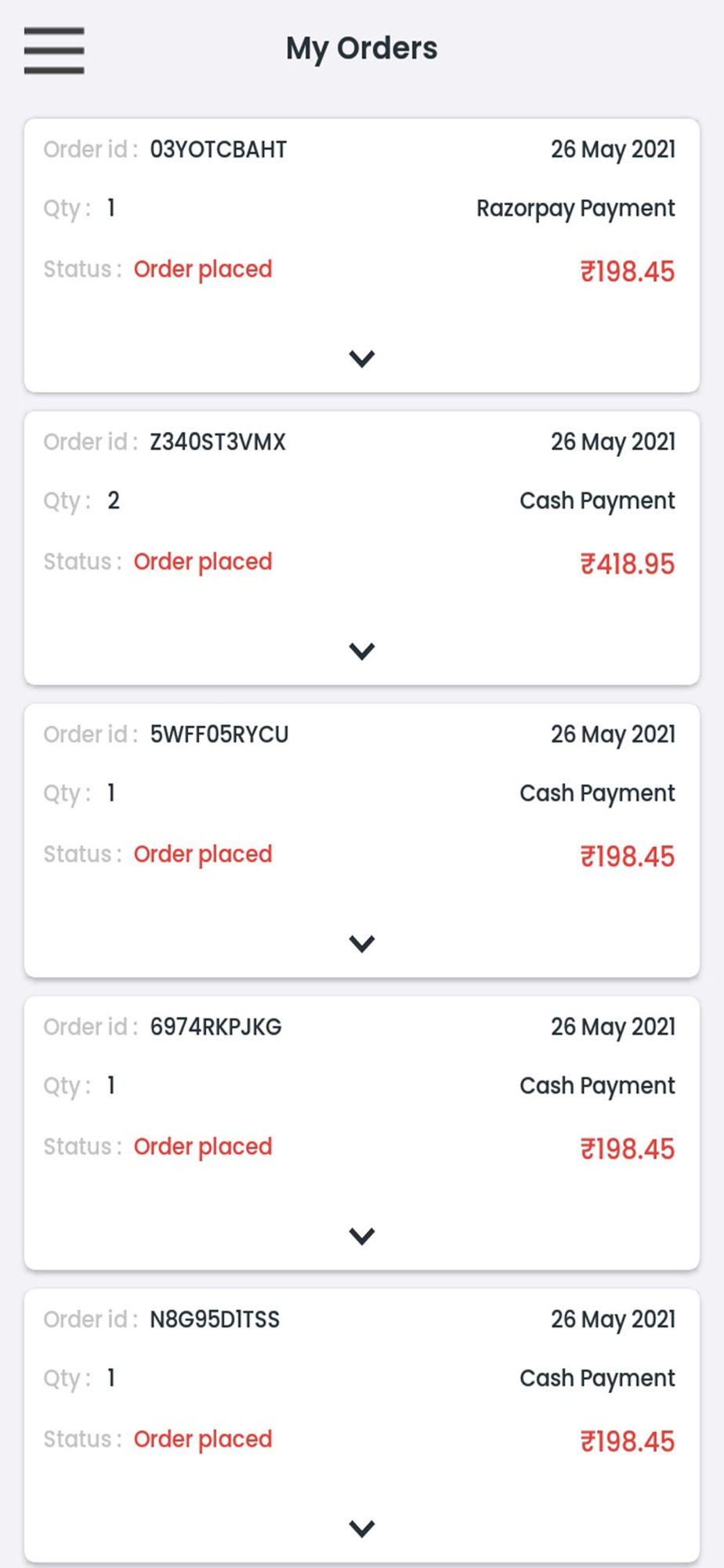This screenshot has width=724, height=1568.
Task: Tap the Order placed status of 5WFF05RYCU
Action: tap(203, 854)
